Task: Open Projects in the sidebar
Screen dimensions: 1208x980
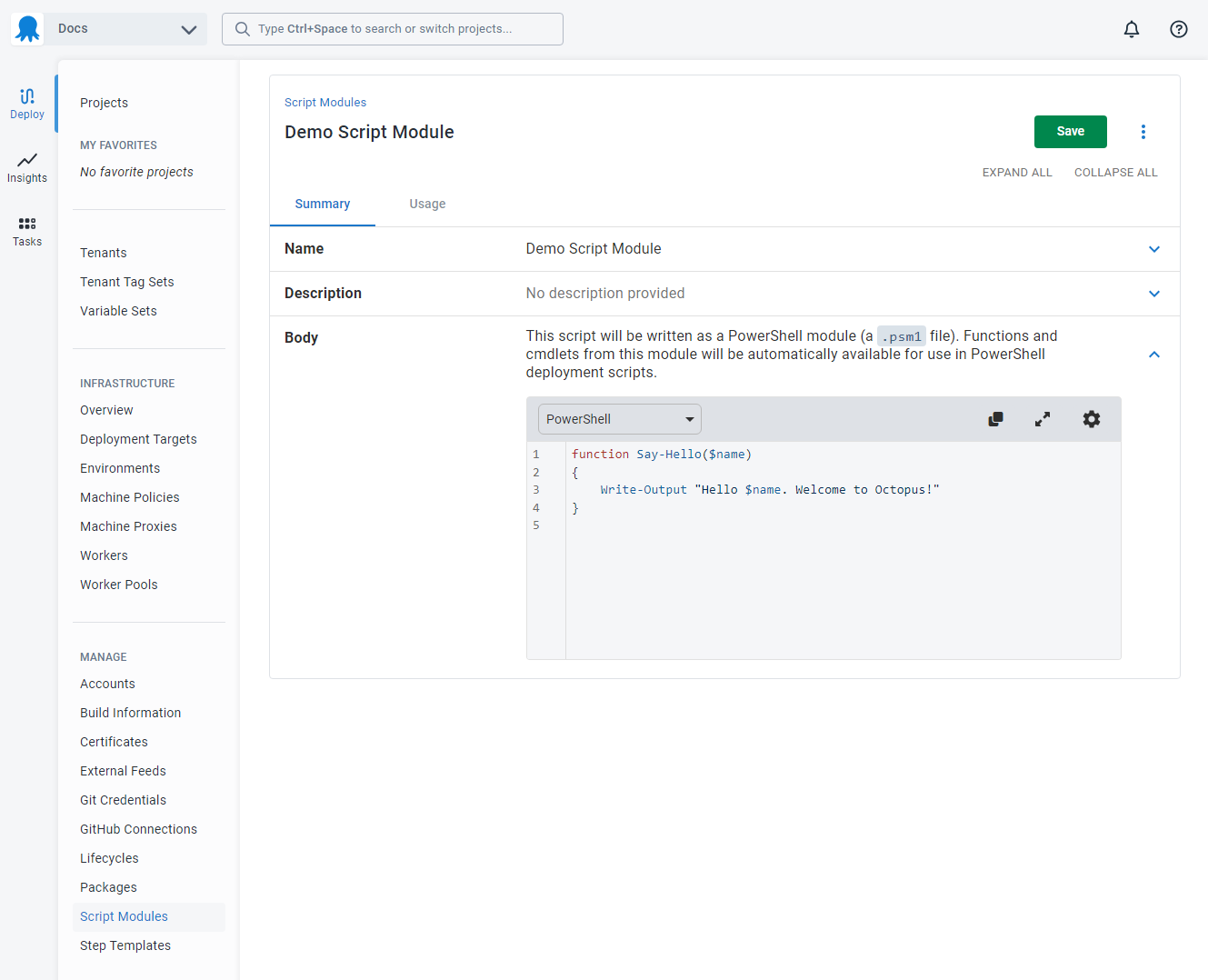Action: coord(105,103)
